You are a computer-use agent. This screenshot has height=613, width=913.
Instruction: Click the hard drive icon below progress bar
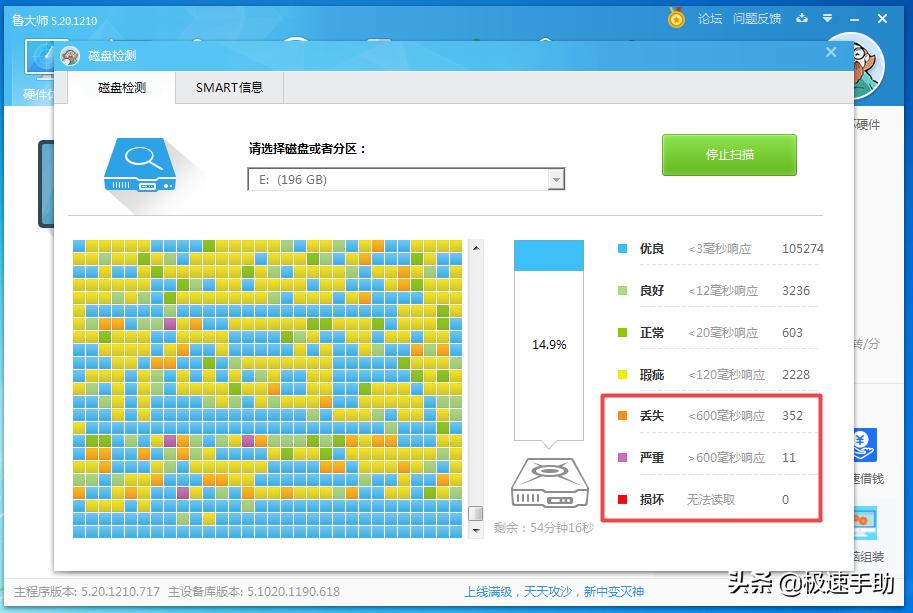pos(548,483)
